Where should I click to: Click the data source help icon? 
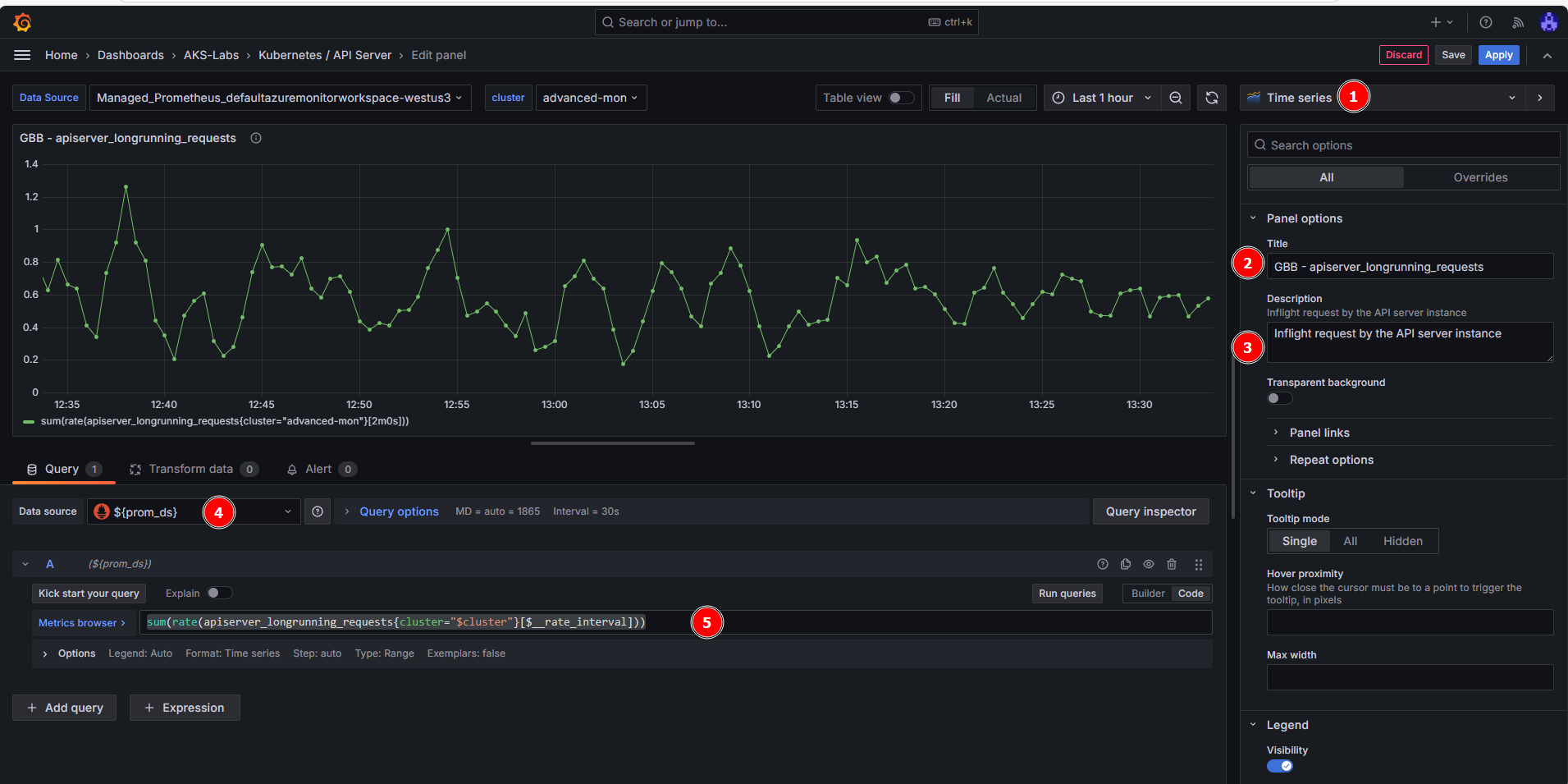[318, 511]
